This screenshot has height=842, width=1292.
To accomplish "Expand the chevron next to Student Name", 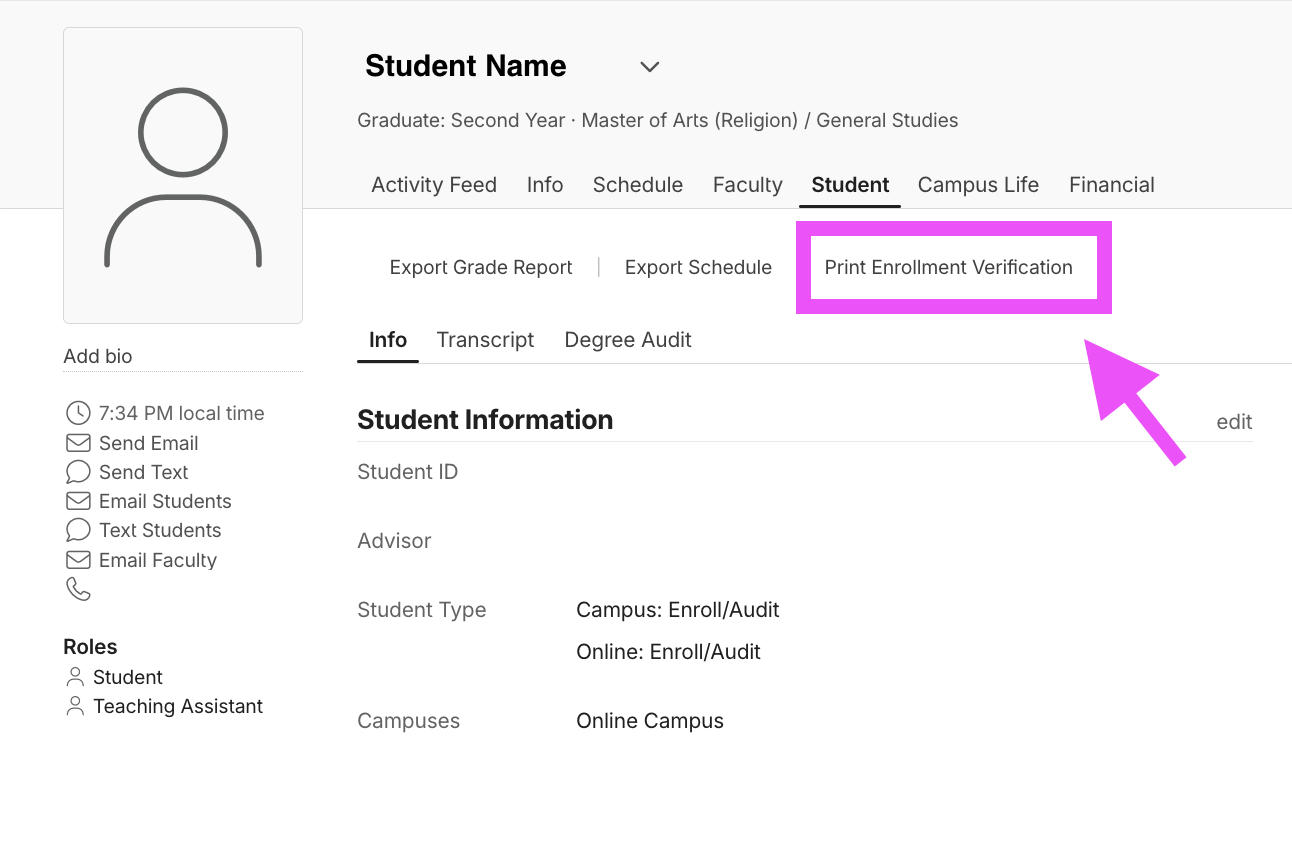I will tap(650, 67).
